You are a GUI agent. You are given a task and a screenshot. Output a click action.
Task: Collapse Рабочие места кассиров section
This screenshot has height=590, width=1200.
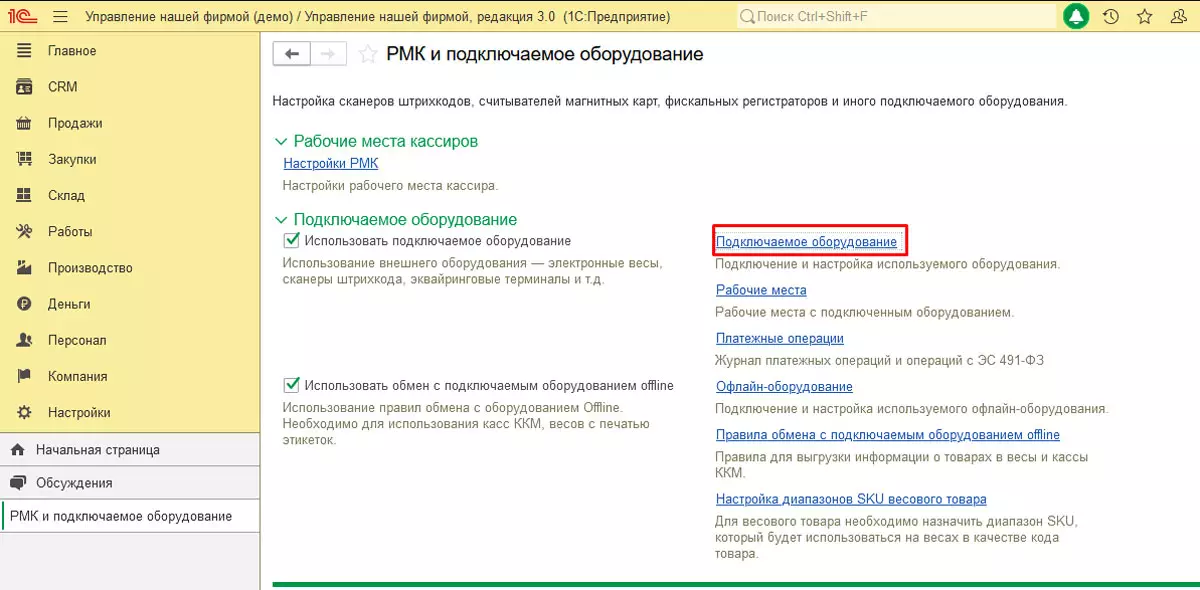(280, 142)
